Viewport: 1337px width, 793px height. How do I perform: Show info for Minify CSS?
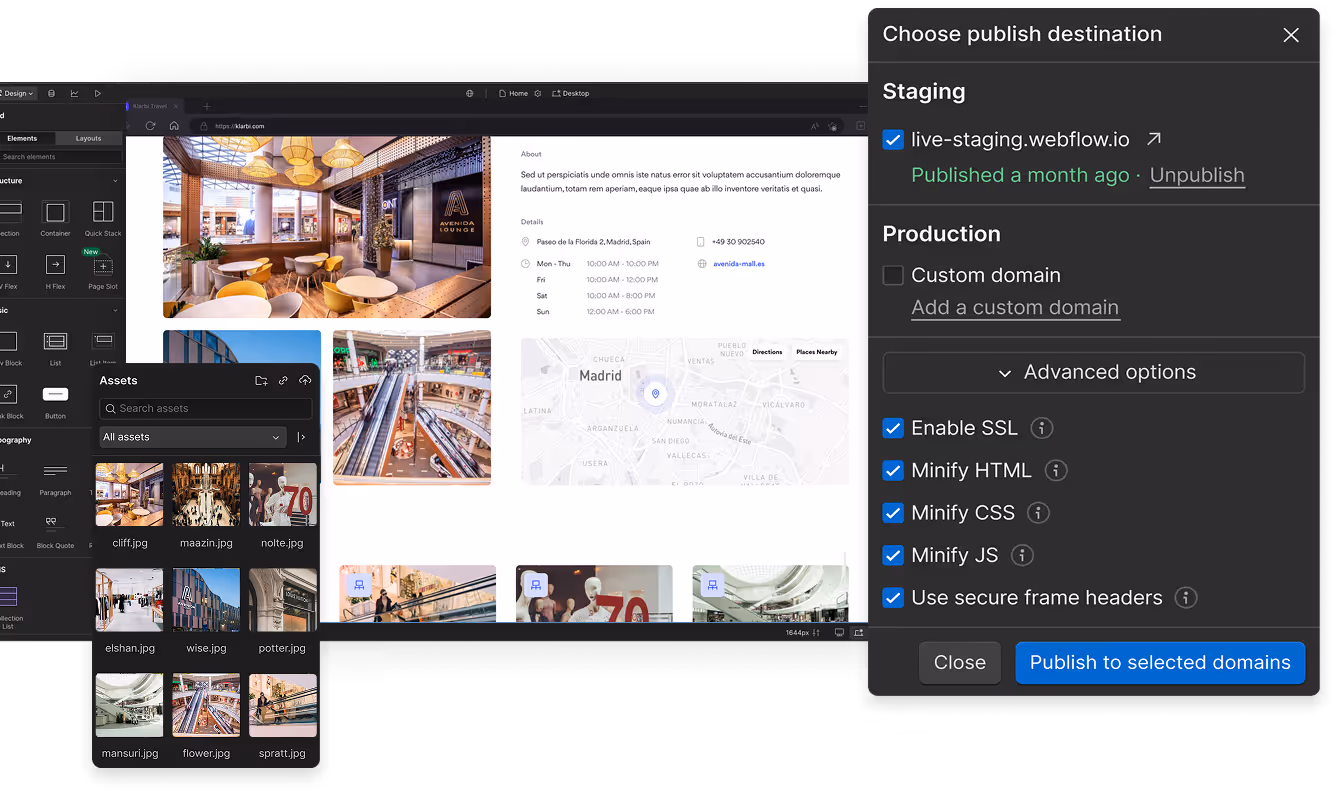(1039, 513)
